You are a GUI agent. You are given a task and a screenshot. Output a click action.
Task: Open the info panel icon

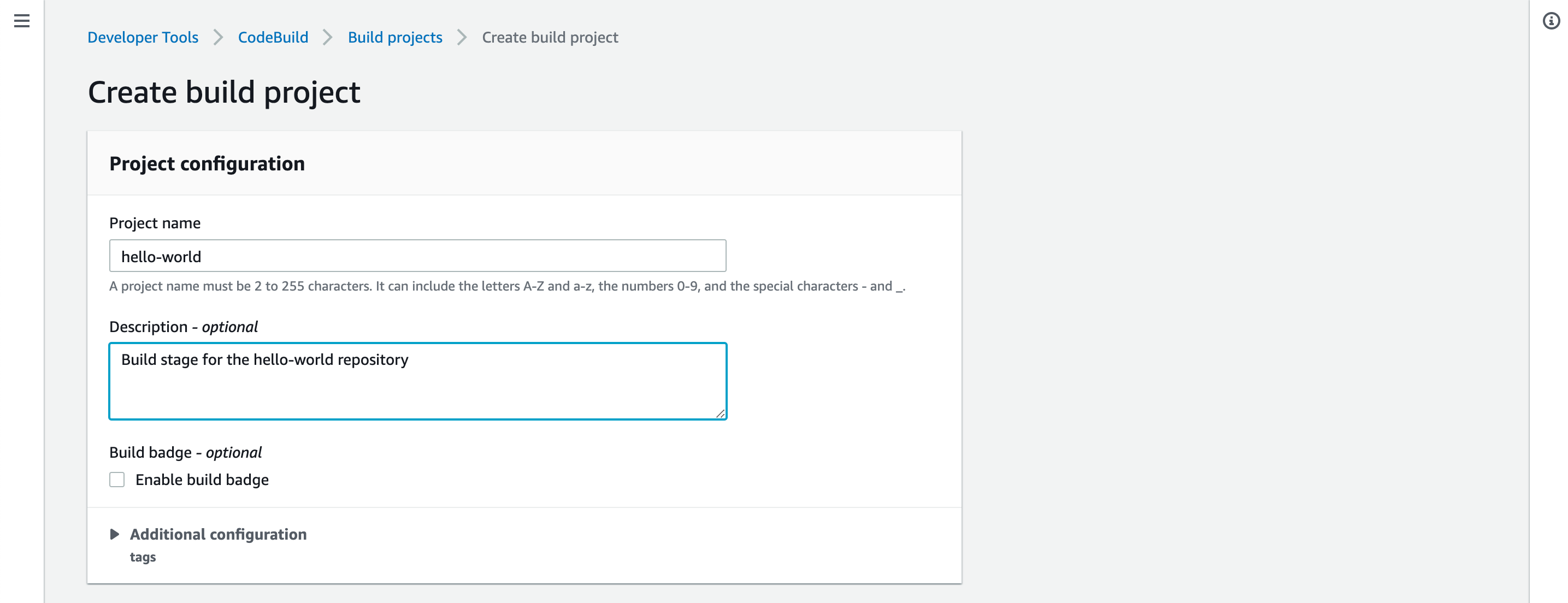[x=1551, y=21]
